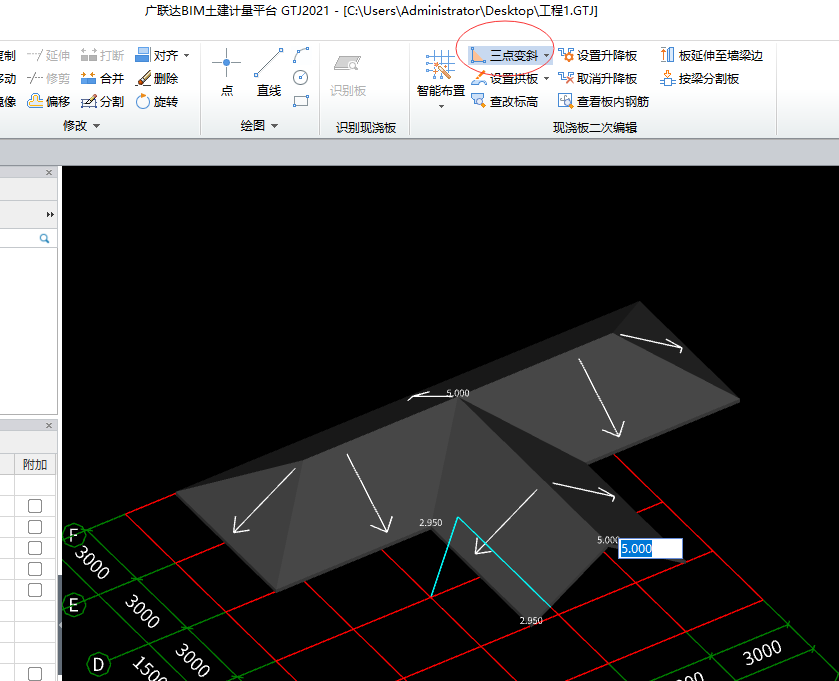Click axis bubble D
This screenshot has height=681, width=839.
click(x=98, y=664)
